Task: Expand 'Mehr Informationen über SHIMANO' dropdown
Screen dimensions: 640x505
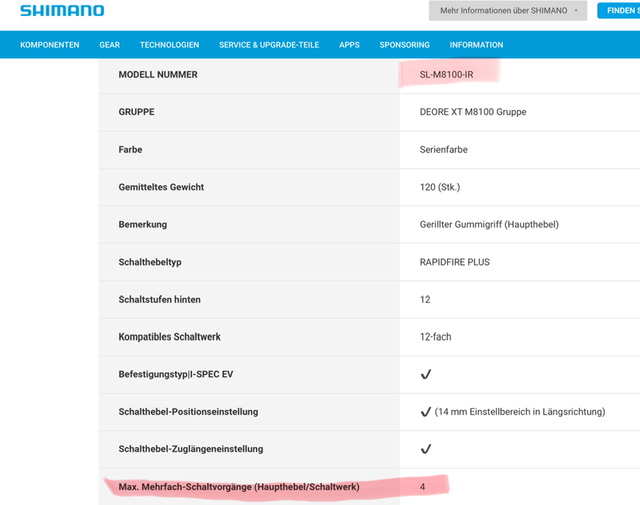Action: 508,11
